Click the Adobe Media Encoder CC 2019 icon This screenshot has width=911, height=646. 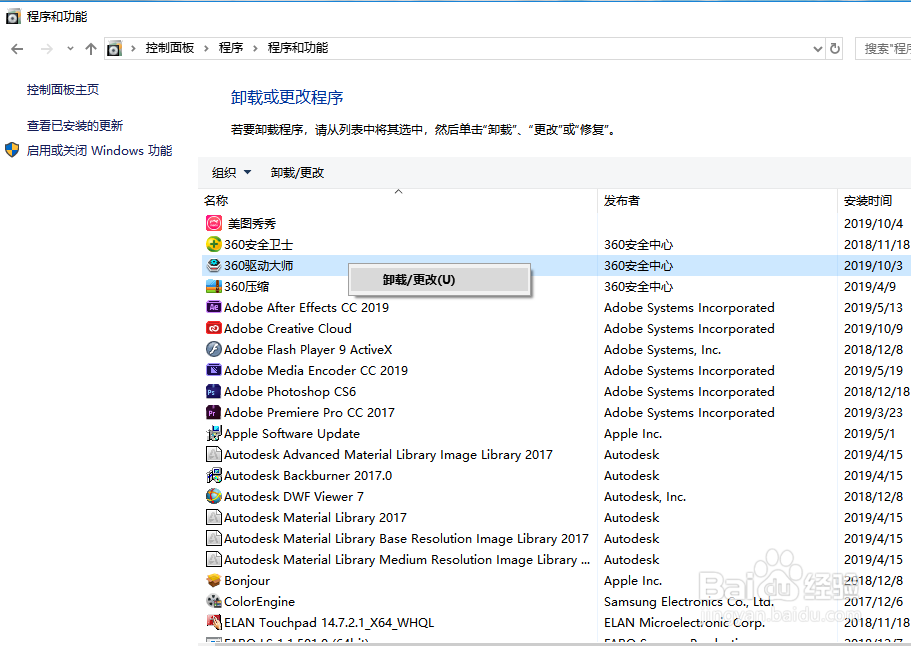(214, 370)
